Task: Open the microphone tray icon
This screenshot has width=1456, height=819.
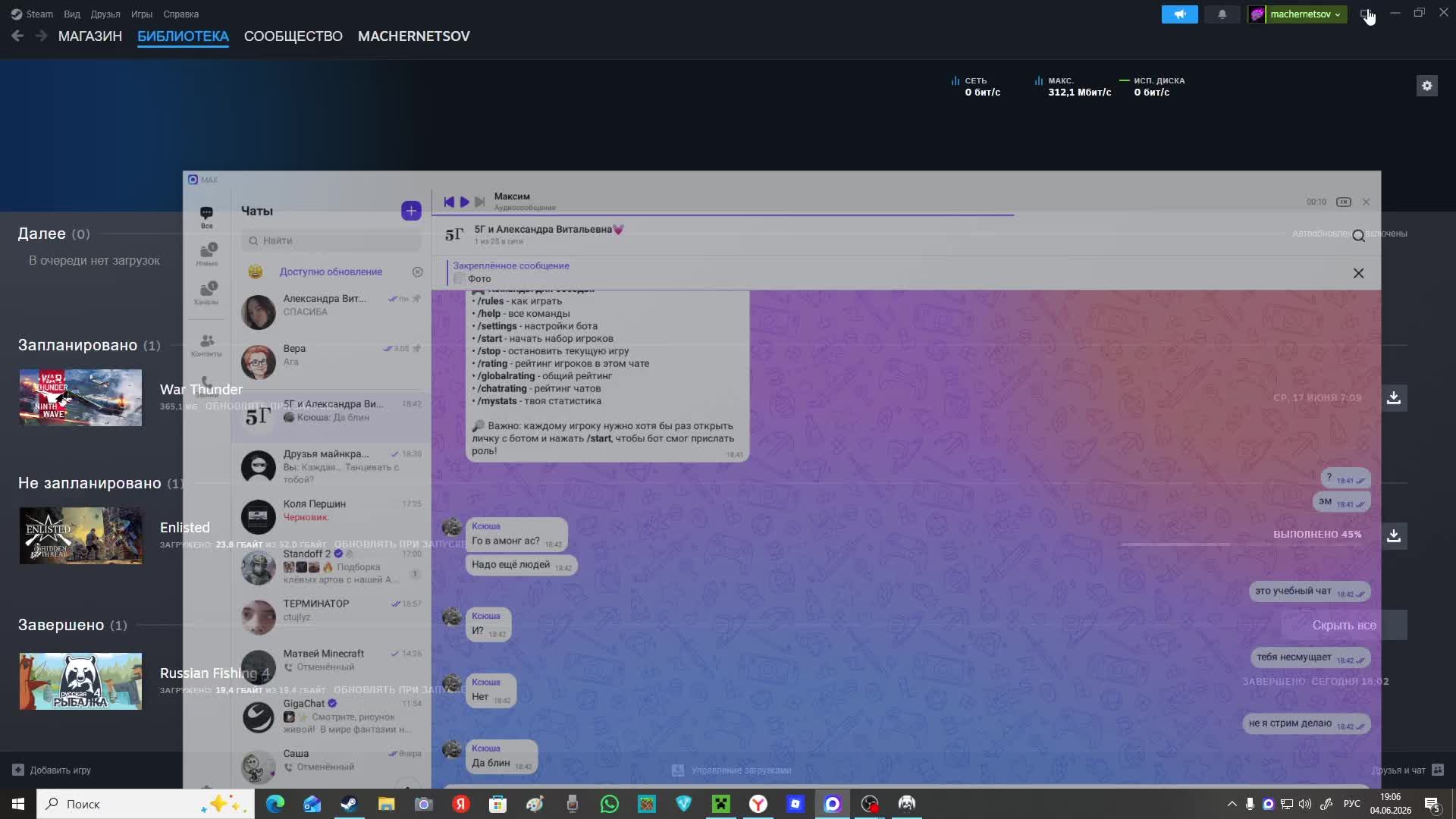Action: tap(1250, 804)
